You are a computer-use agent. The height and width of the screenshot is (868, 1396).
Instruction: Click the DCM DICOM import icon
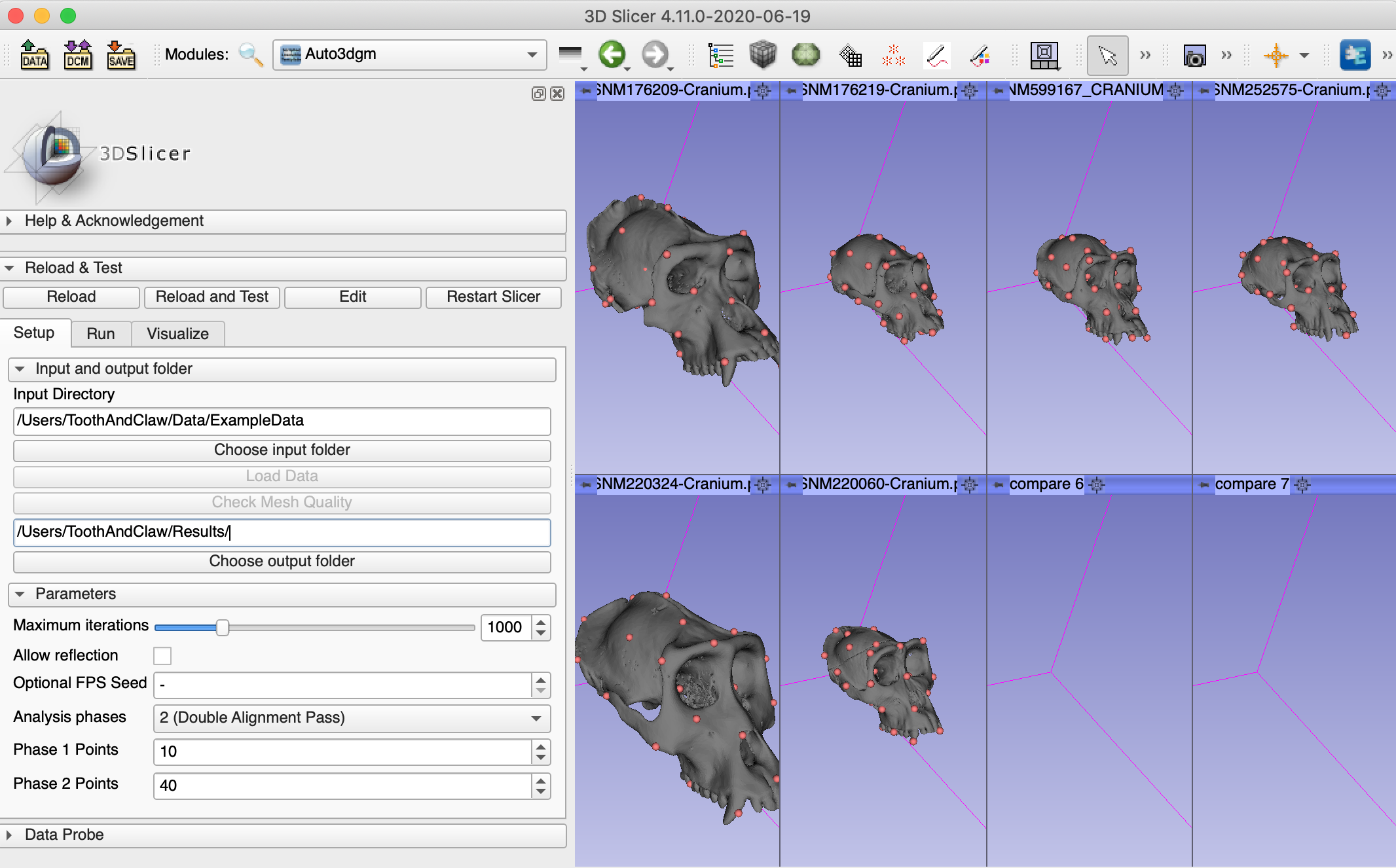[77, 55]
